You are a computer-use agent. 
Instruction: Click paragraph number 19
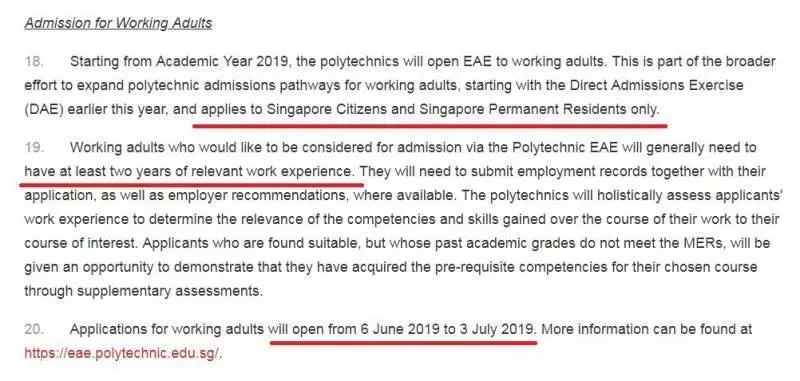click(x=34, y=147)
